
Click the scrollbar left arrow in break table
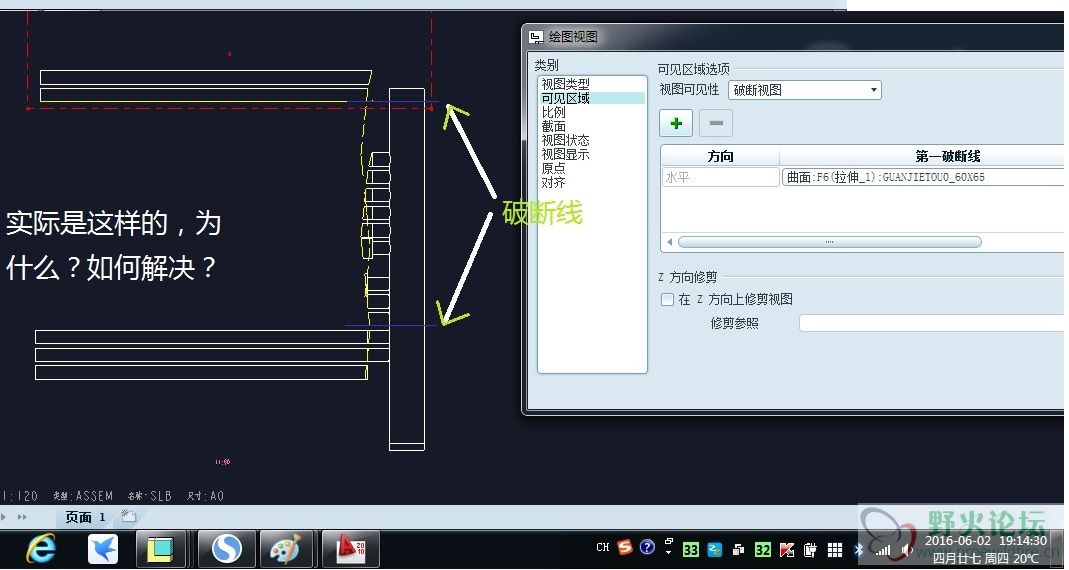669,242
